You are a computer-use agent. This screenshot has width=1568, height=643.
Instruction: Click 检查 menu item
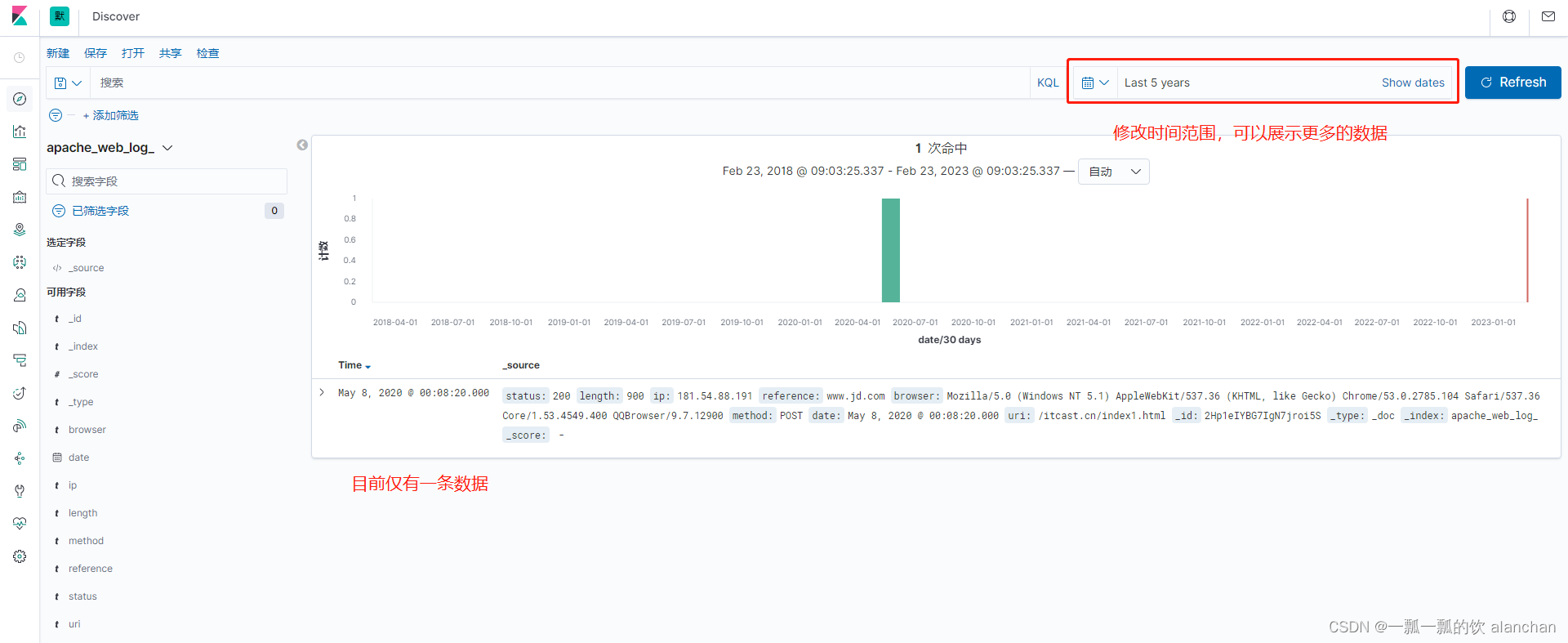click(208, 53)
